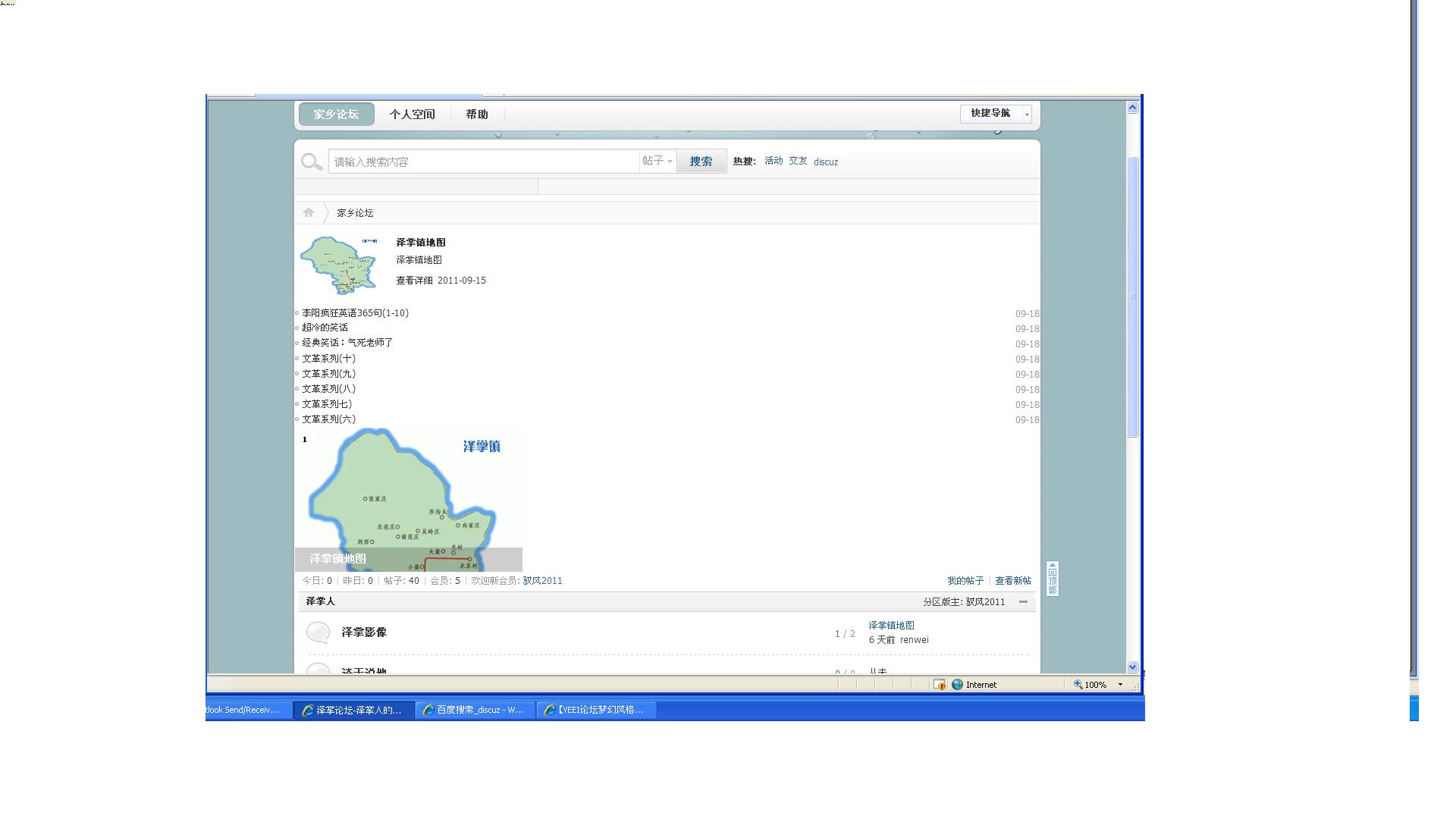Switch to 百度搜索_discuz taskbar window
The width and height of the screenshot is (1456, 819).
tap(475, 710)
